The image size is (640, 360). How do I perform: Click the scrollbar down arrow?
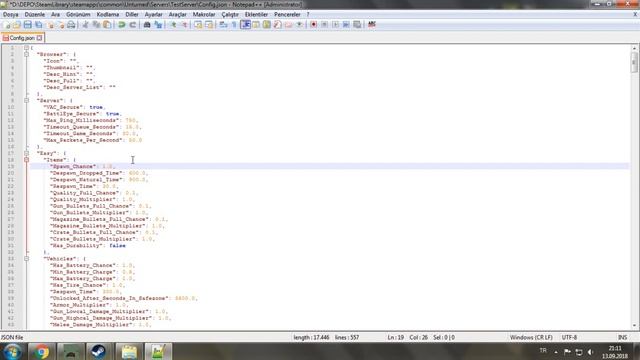click(x=634, y=326)
